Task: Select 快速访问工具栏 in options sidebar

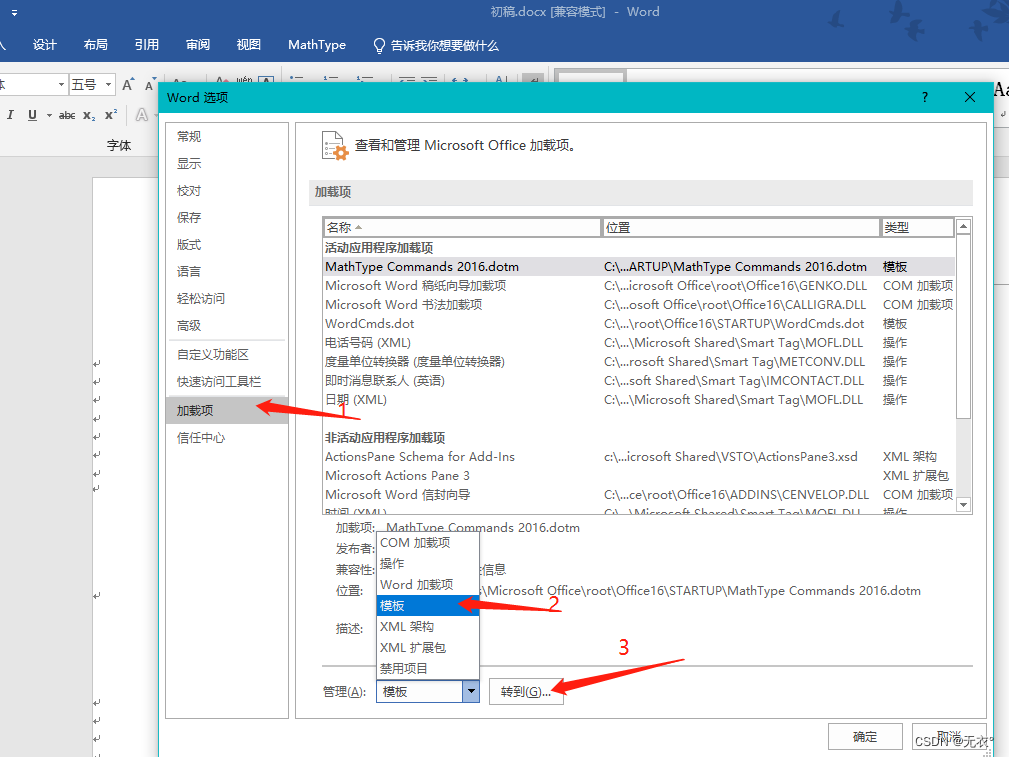Action: coord(227,382)
